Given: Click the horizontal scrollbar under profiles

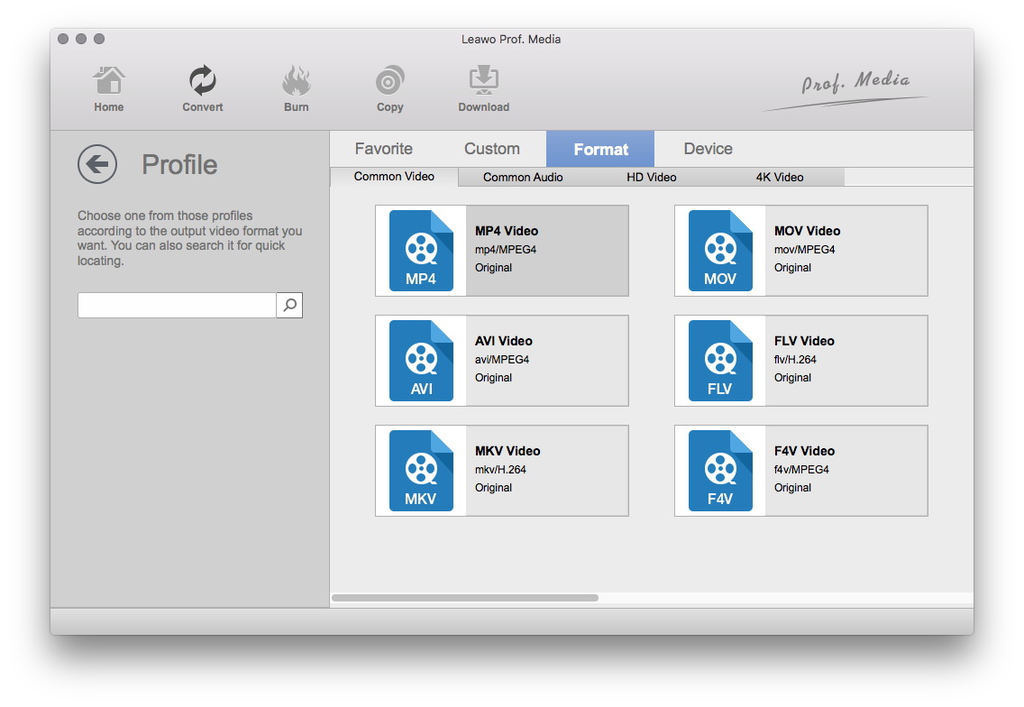Looking at the screenshot, I should click(x=465, y=598).
